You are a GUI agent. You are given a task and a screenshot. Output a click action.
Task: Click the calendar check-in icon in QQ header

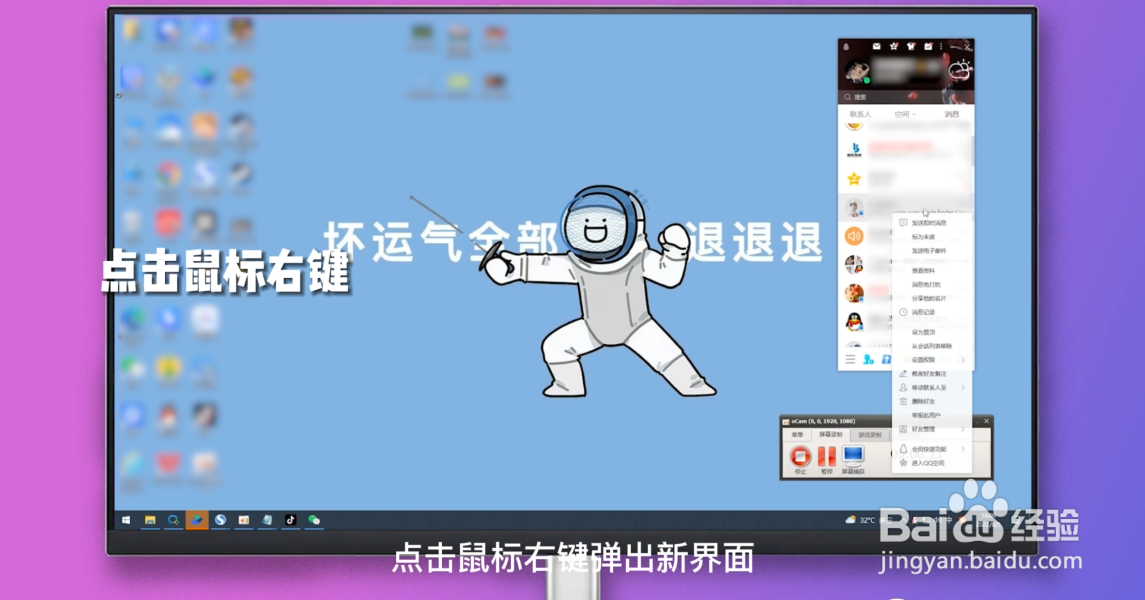tap(928, 47)
